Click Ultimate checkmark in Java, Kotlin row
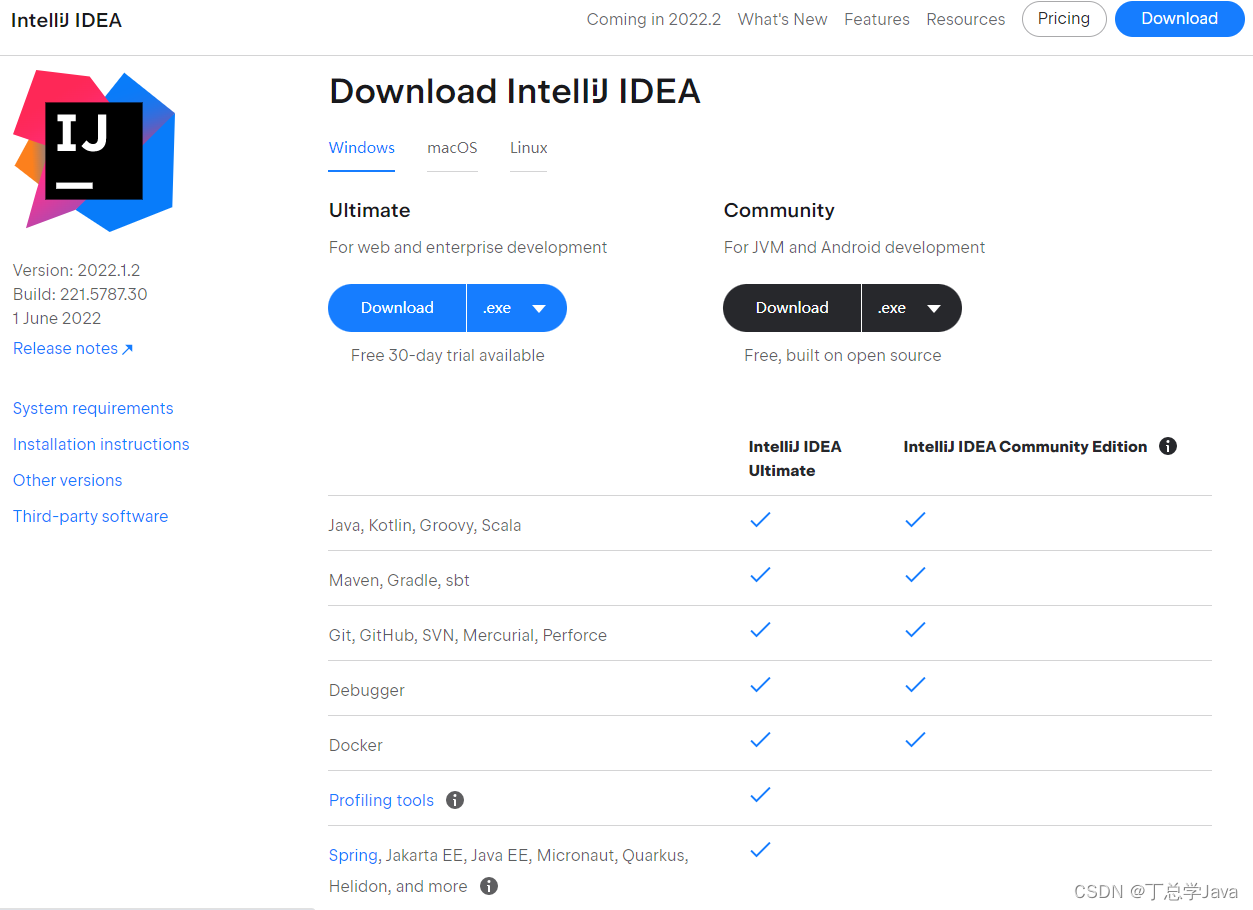1253x910 pixels. click(761, 520)
